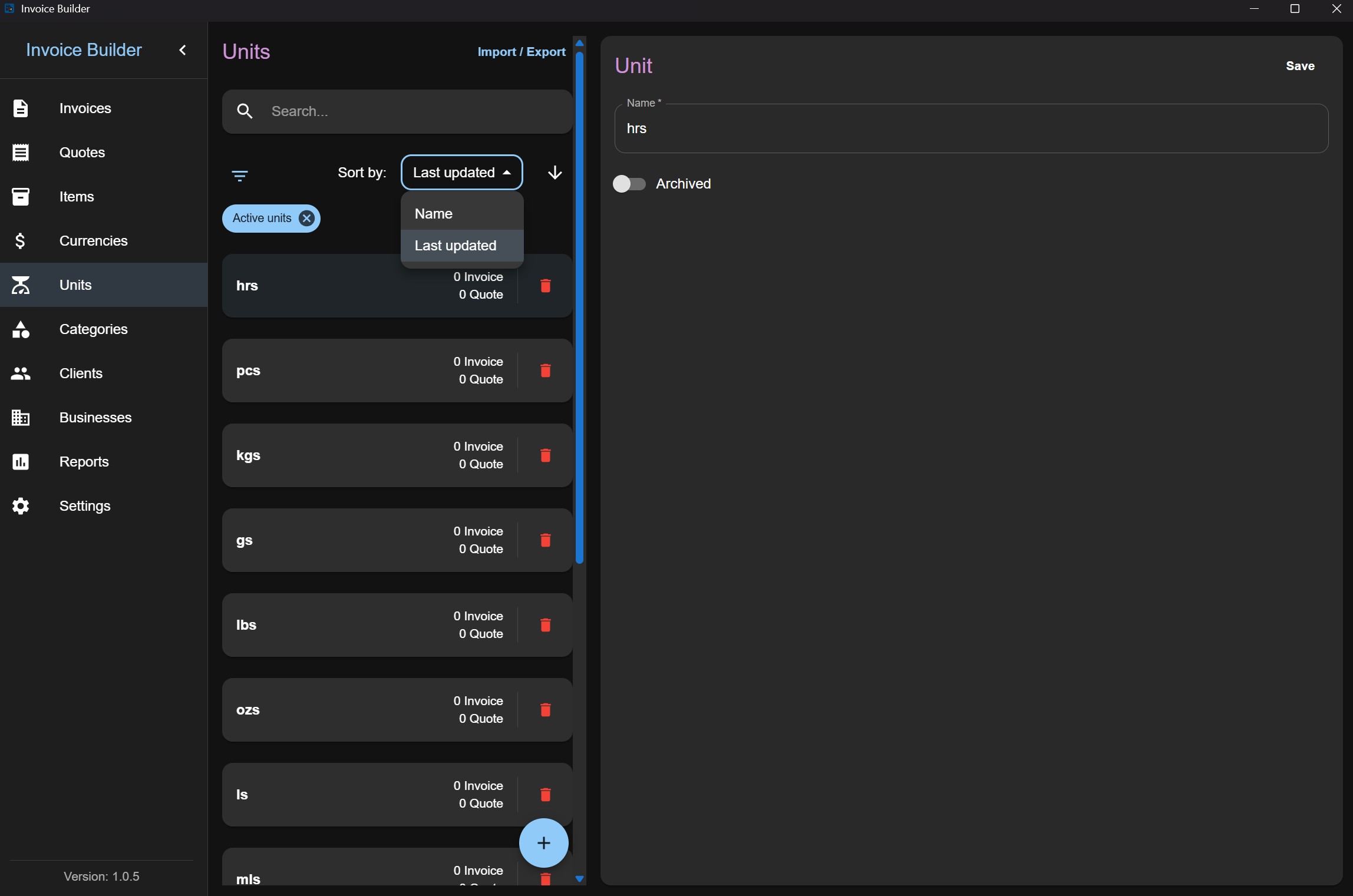The width and height of the screenshot is (1353, 896).
Task: Open Import / Export link
Action: [x=522, y=52]
